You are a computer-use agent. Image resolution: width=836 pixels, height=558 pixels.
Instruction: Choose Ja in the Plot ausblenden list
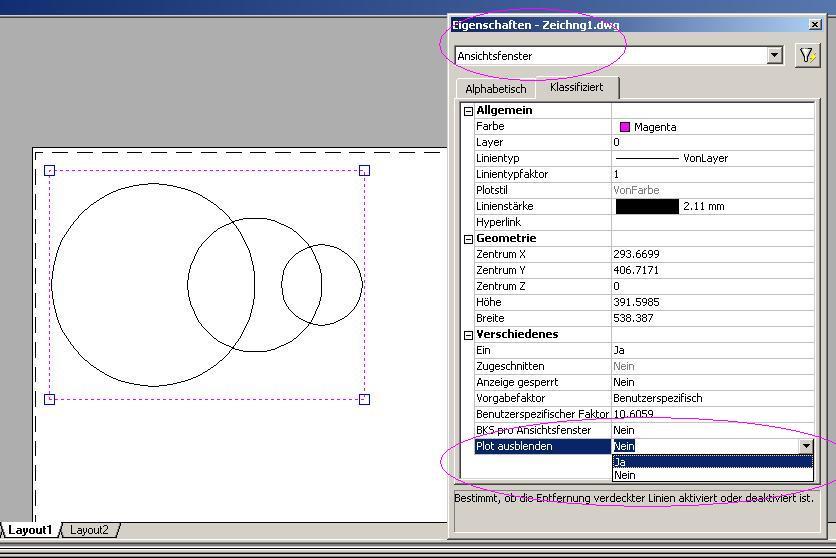713,462
